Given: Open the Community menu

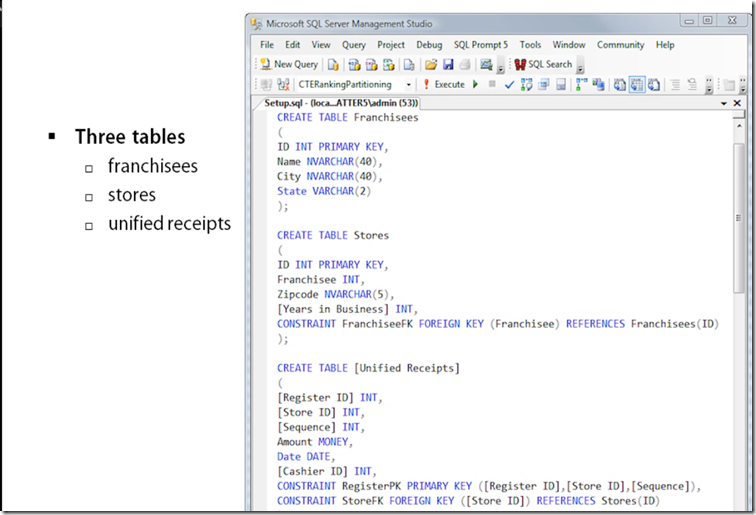Looking at the screenshot, I should 620,45.
